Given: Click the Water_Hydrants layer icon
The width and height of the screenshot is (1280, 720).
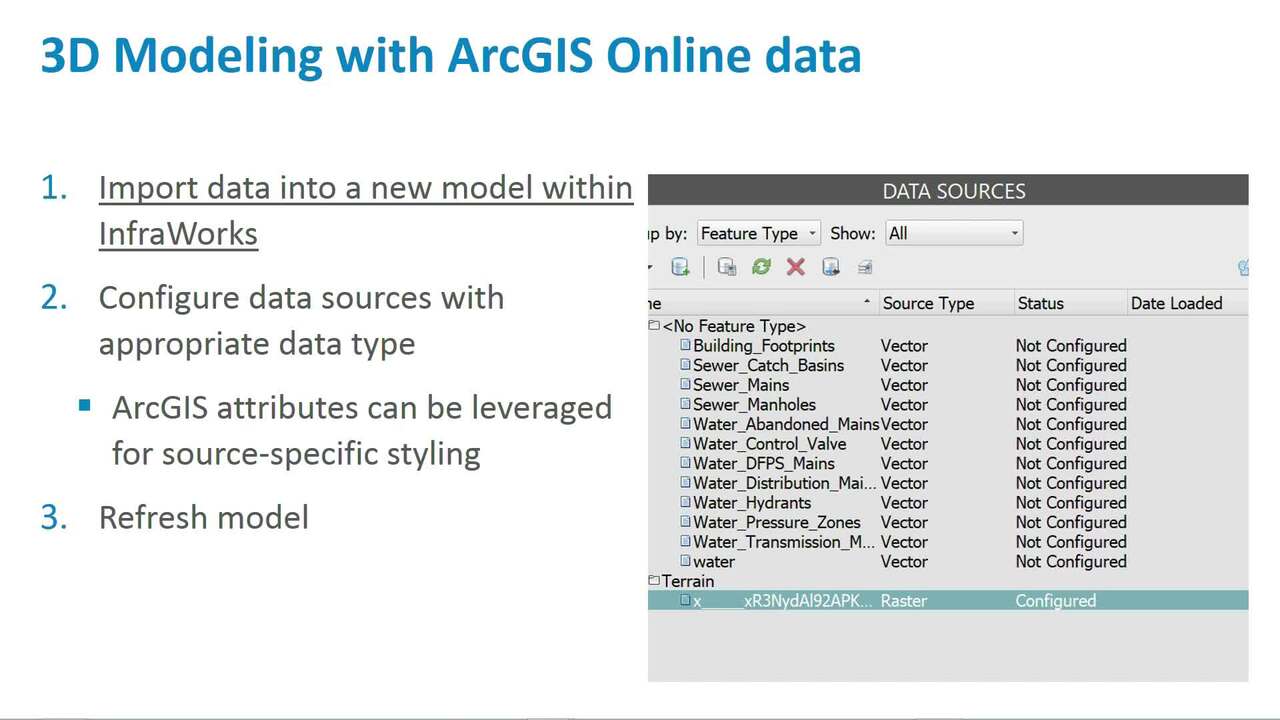Looking at the screenshot, I should pos(685,502).
